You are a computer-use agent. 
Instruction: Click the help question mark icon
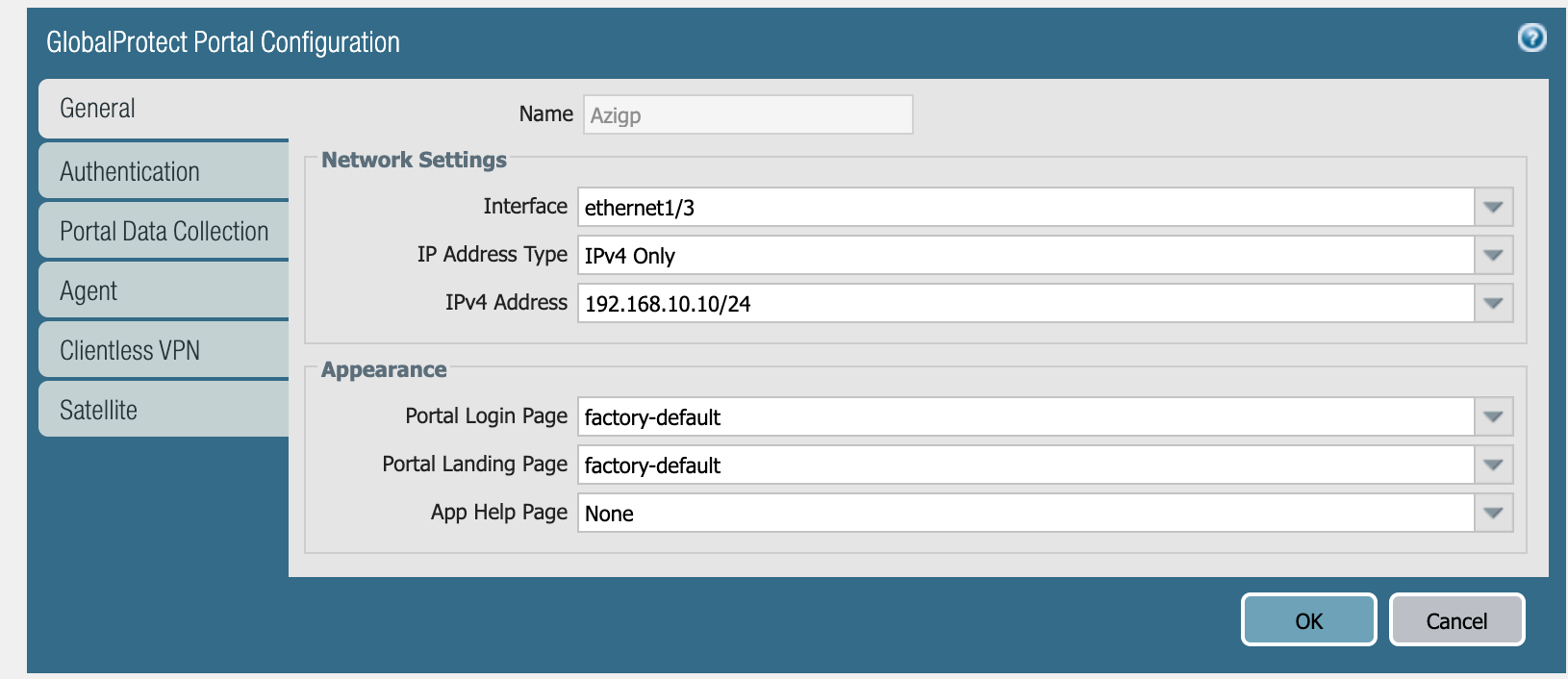[x=1531, y=38]
